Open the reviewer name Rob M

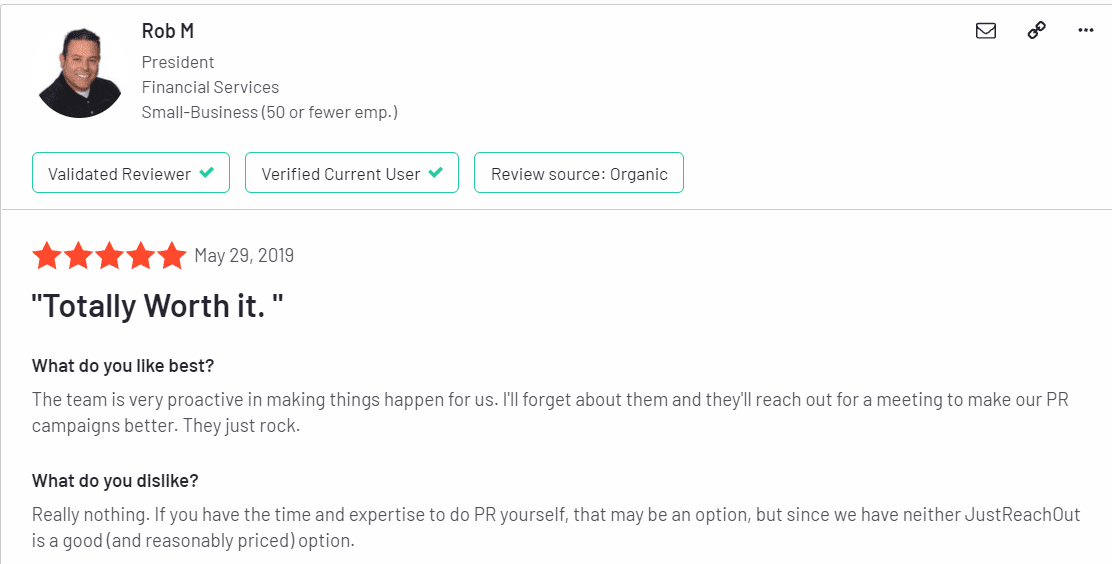167,31
